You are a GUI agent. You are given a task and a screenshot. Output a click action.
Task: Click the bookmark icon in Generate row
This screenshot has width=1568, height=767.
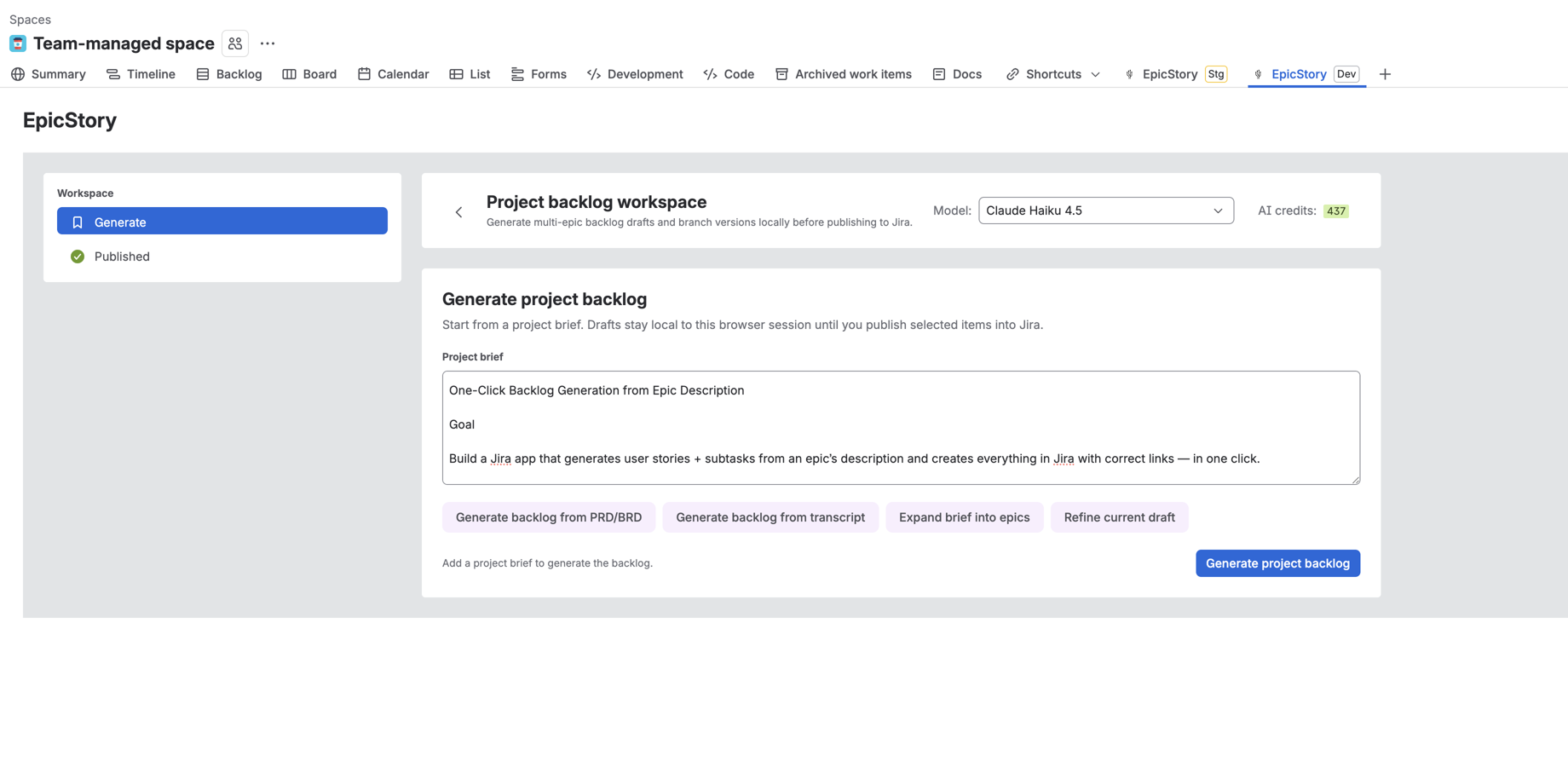tap(78, 222)
